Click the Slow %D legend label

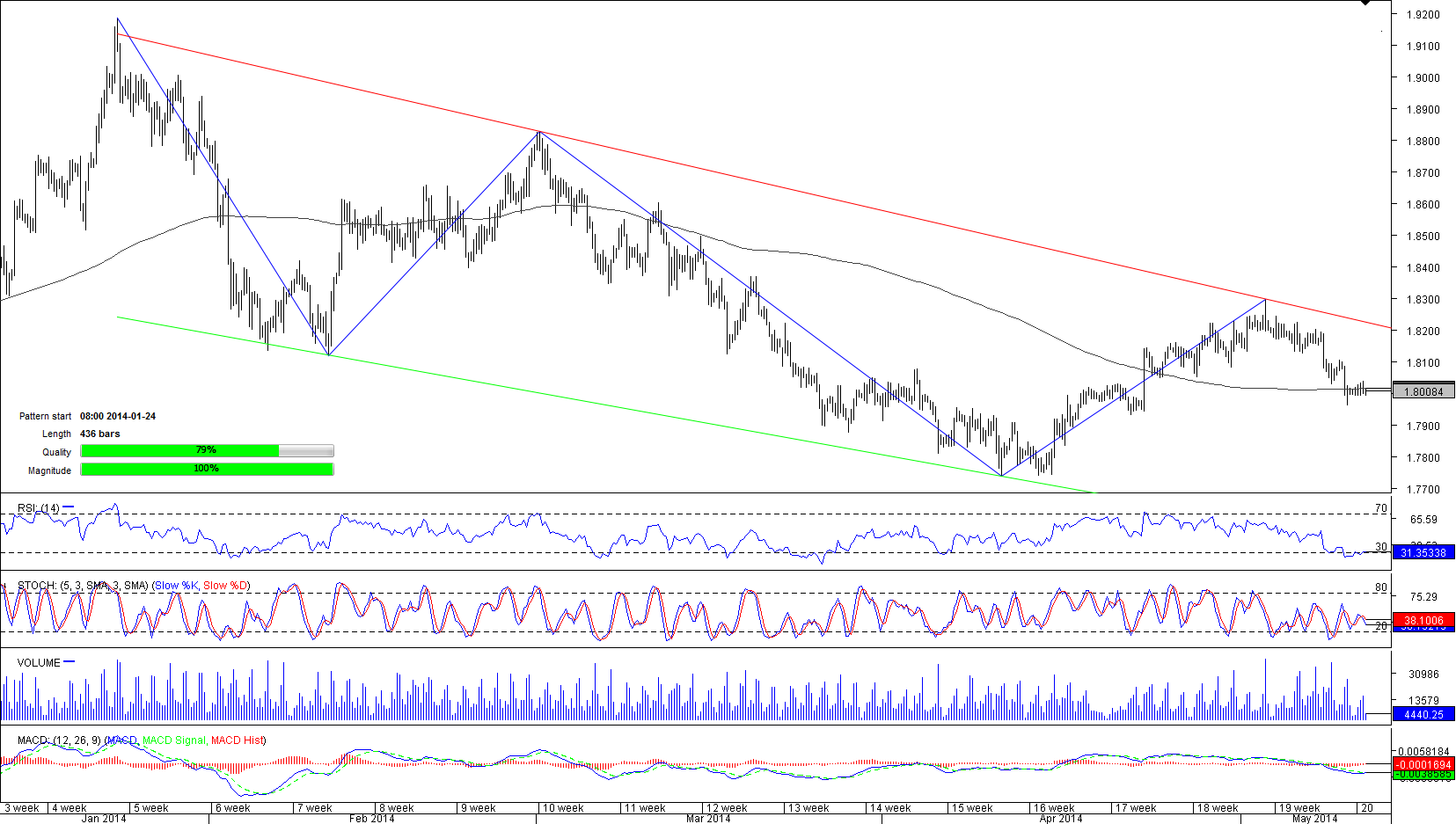click(225, 585)
